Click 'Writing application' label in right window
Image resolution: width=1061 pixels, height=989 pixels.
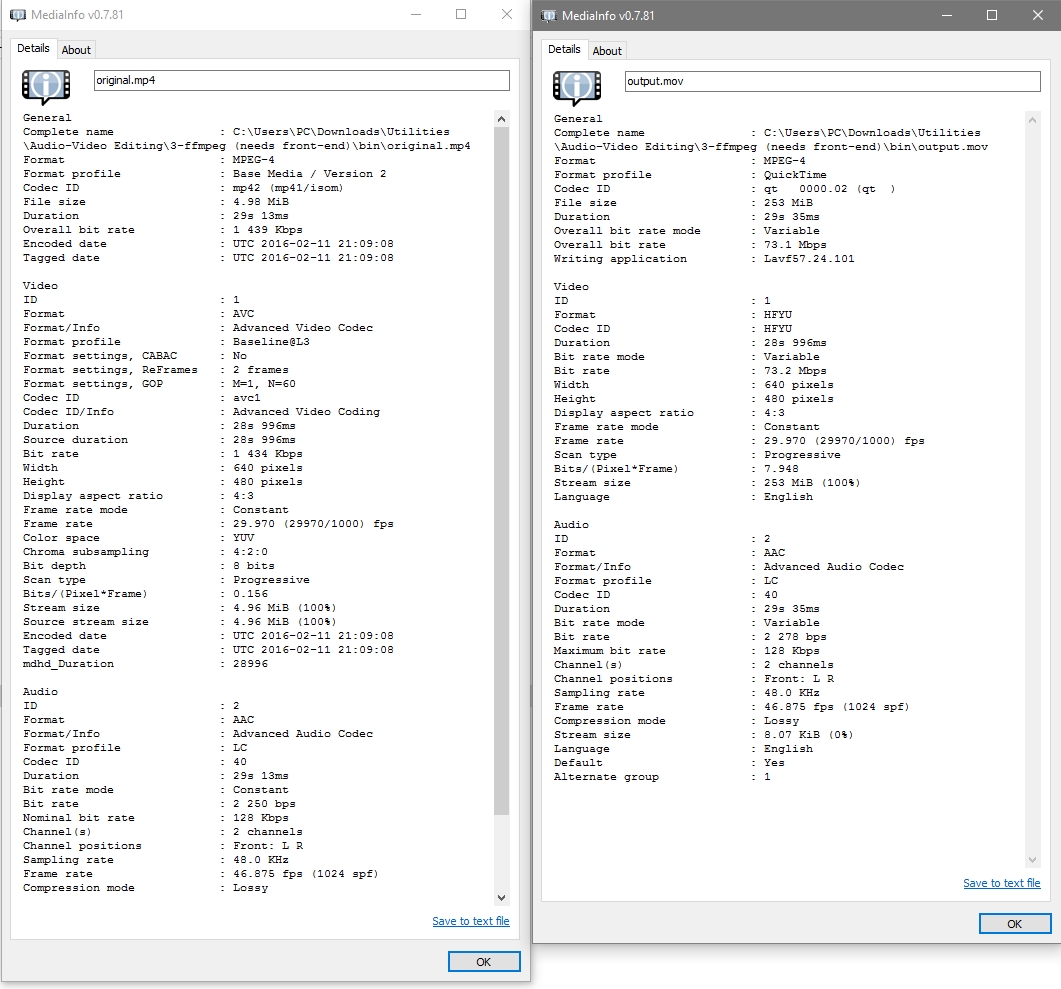620,258
